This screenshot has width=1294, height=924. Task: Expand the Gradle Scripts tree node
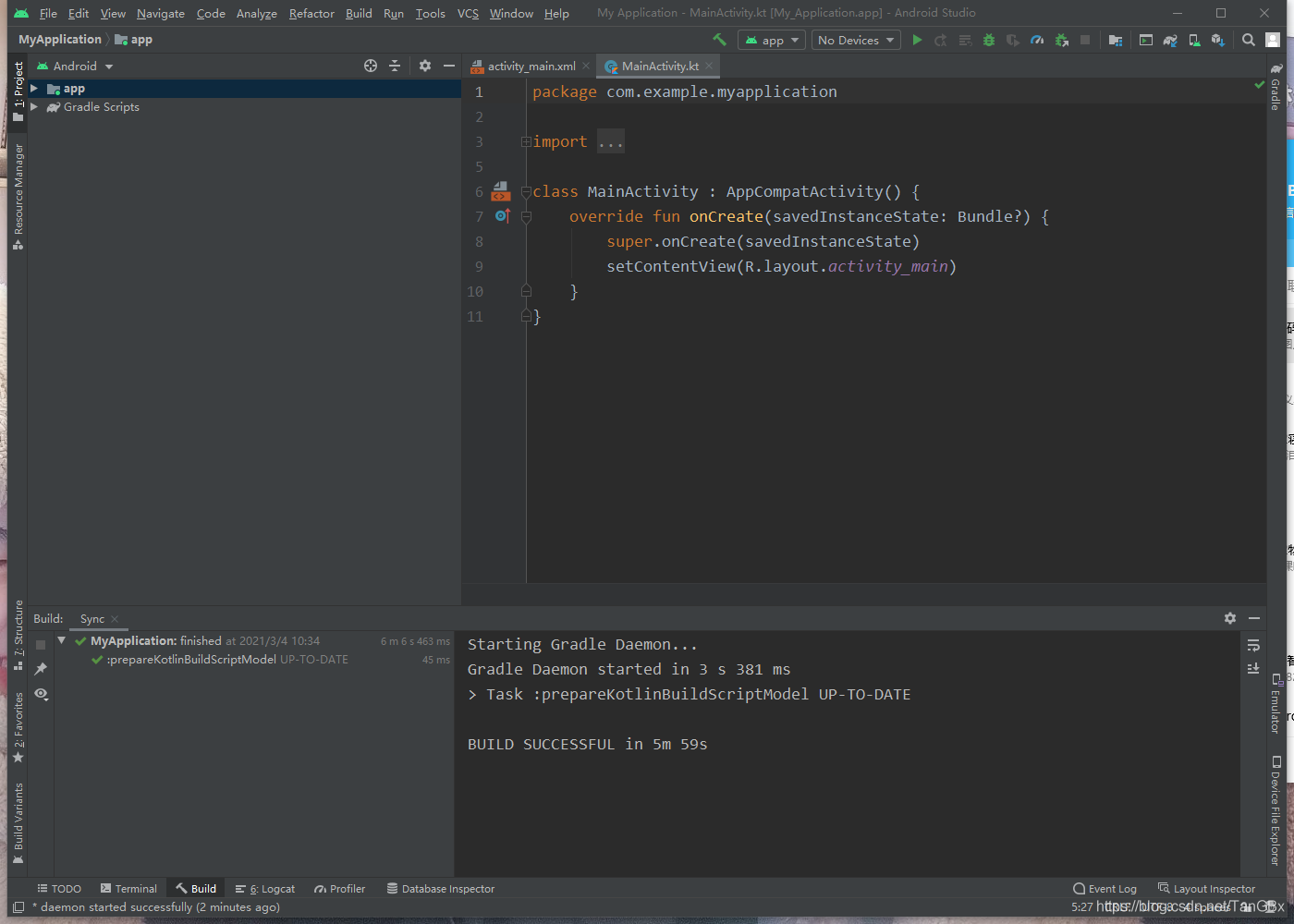pyautogui.click(x=34, y=107)
